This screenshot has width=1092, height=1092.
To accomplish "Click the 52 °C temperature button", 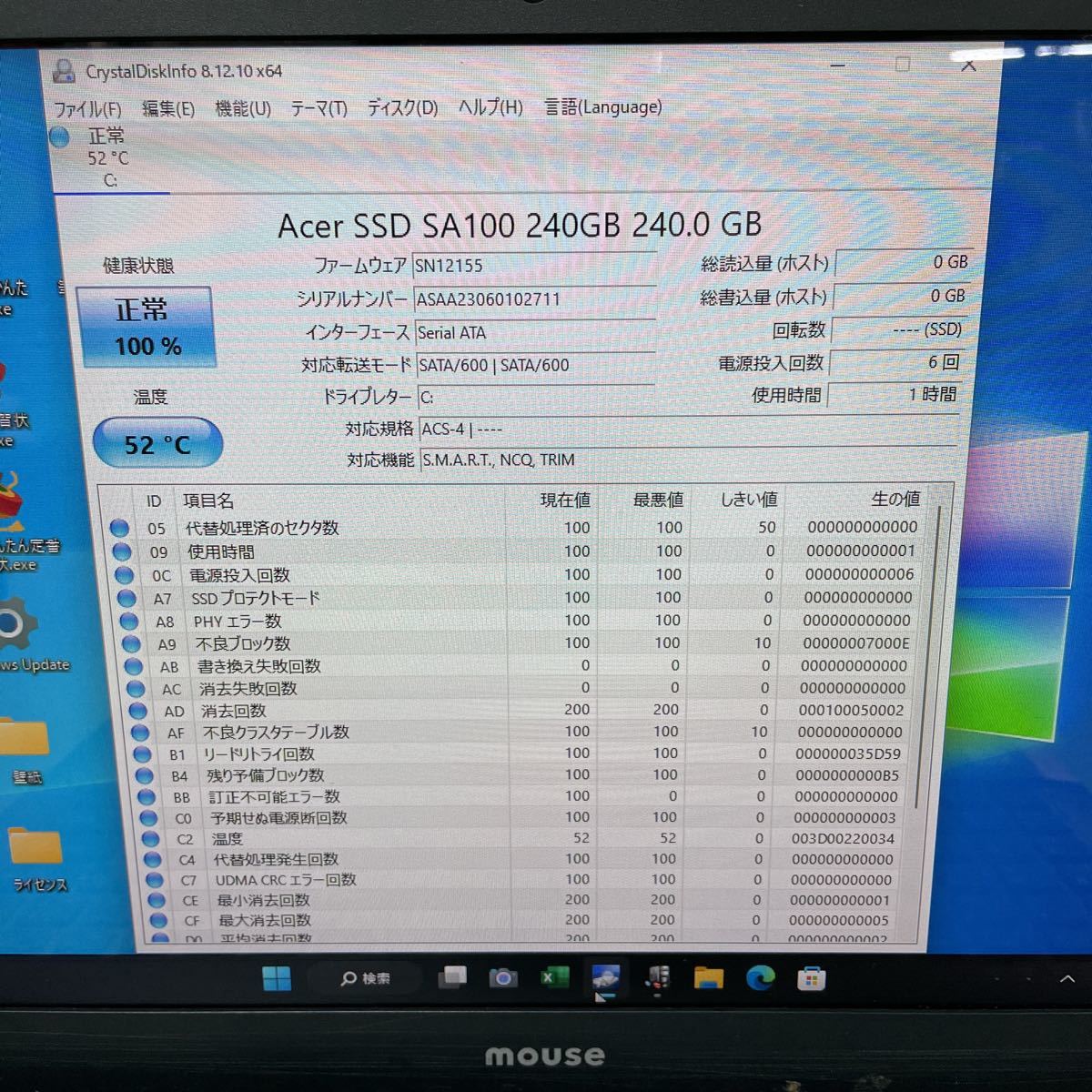I will pos(157,444).
